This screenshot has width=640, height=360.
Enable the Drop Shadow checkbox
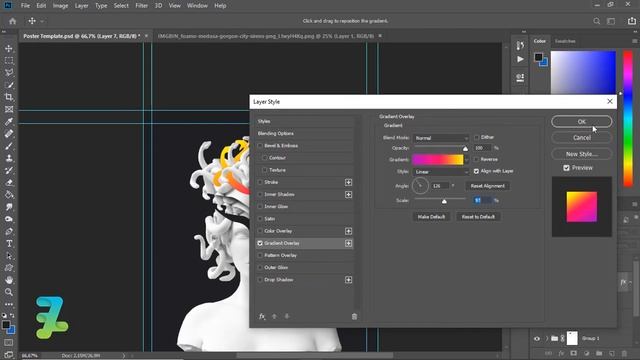click(260, 280)
